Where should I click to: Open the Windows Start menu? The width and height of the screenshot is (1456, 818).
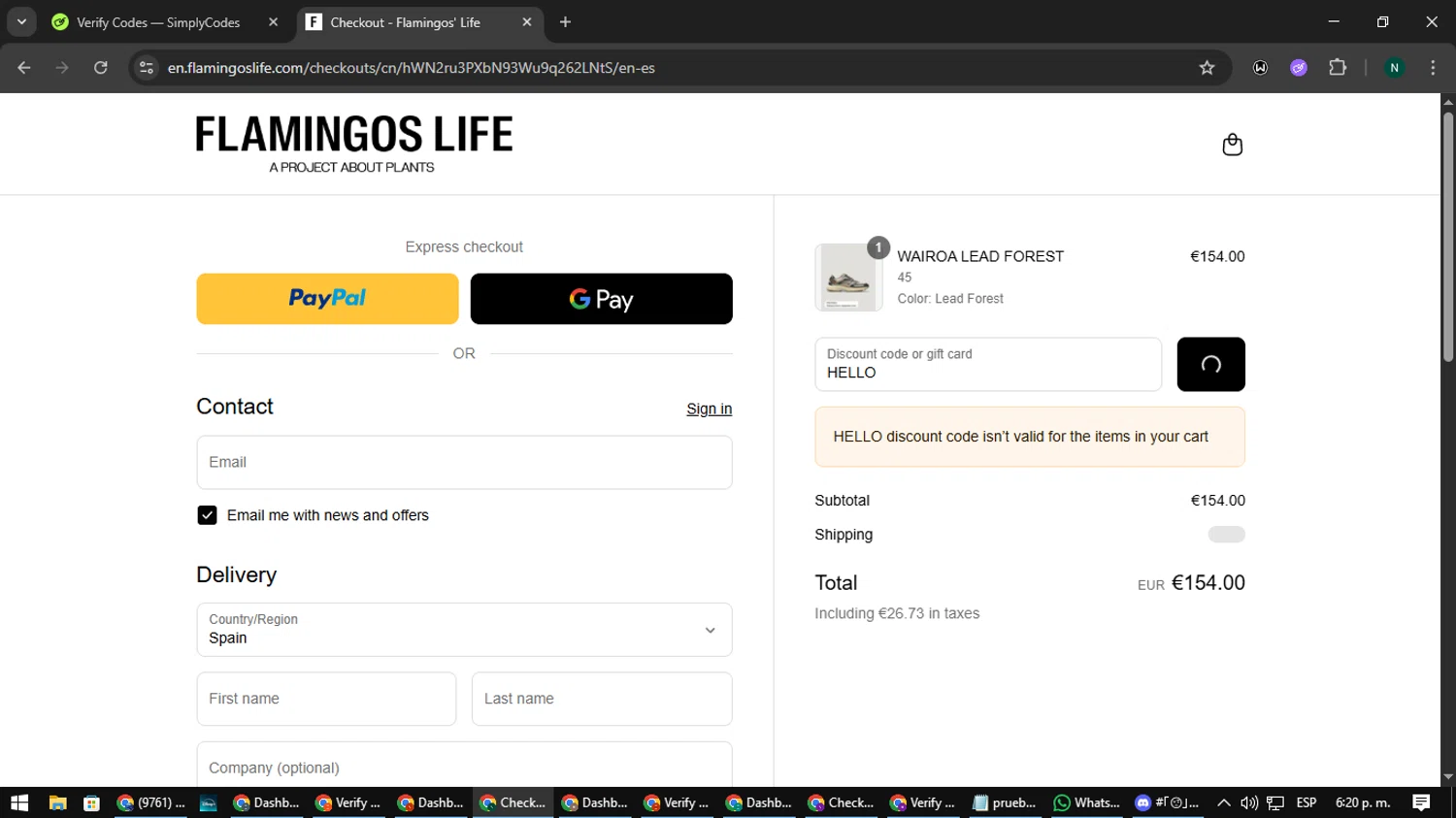19,802
